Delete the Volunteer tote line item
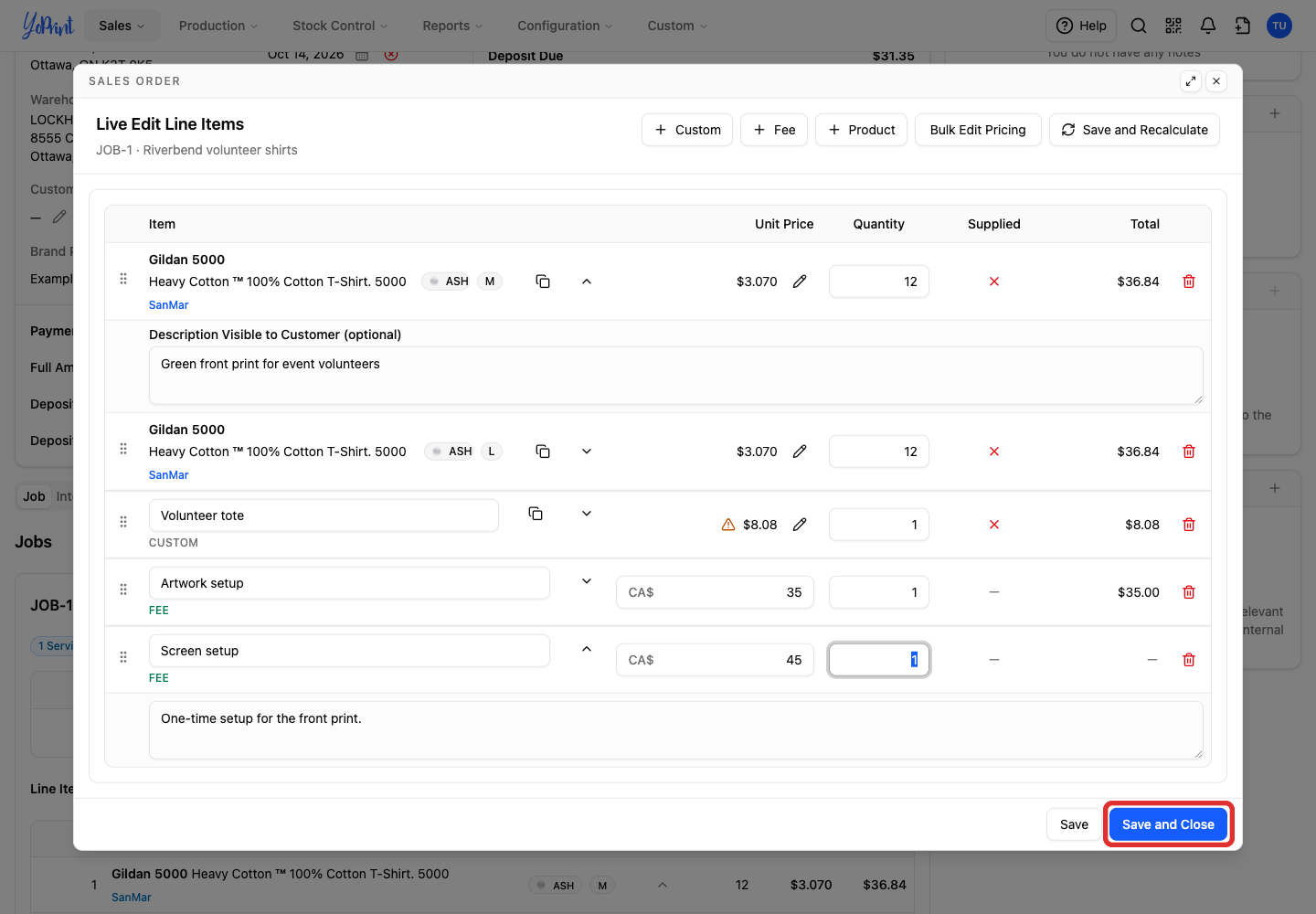 tap(1189, 525)
